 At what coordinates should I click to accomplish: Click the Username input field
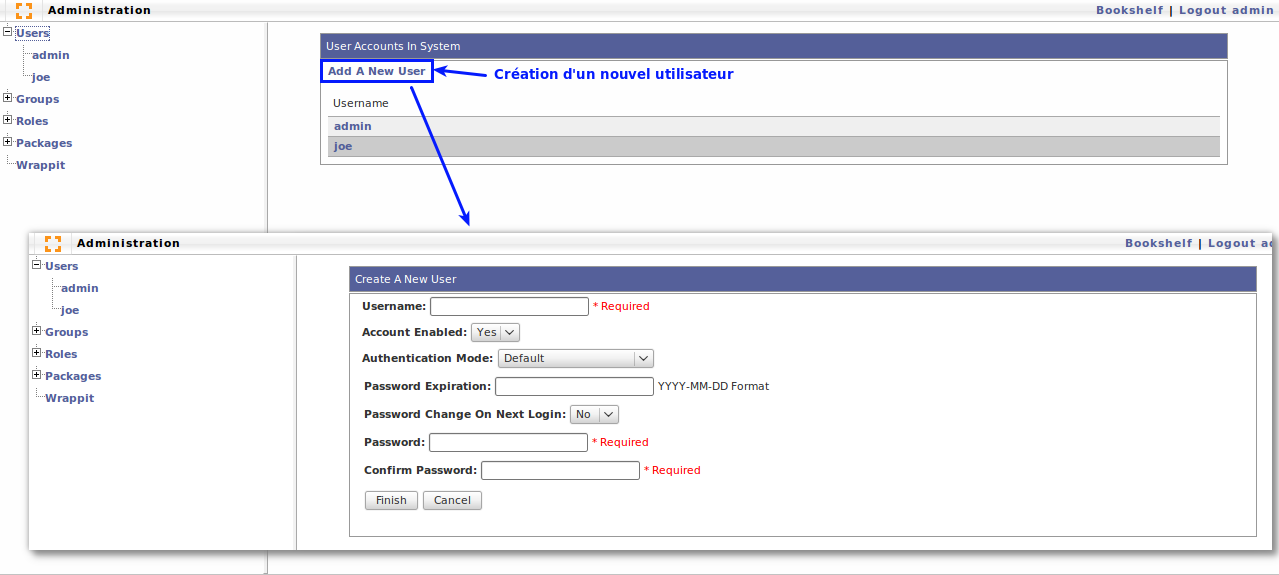[x=509, y=306]
